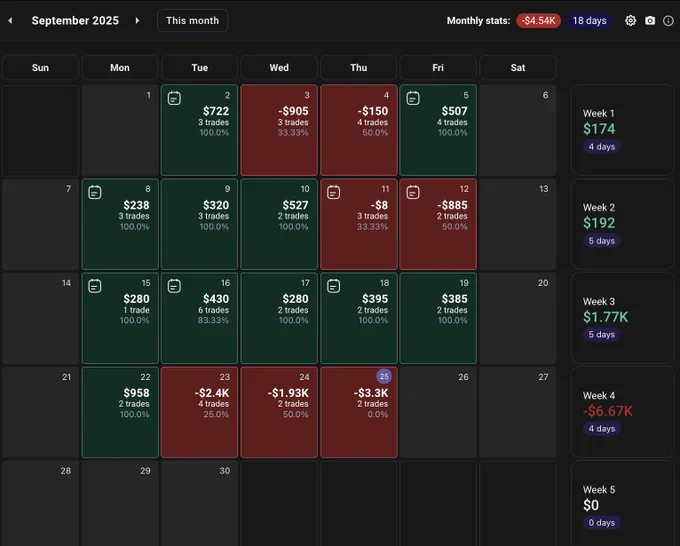This screenshot has height=546, width=680.
Task: Open journal note icon on September 8
Action: (95, 192)
